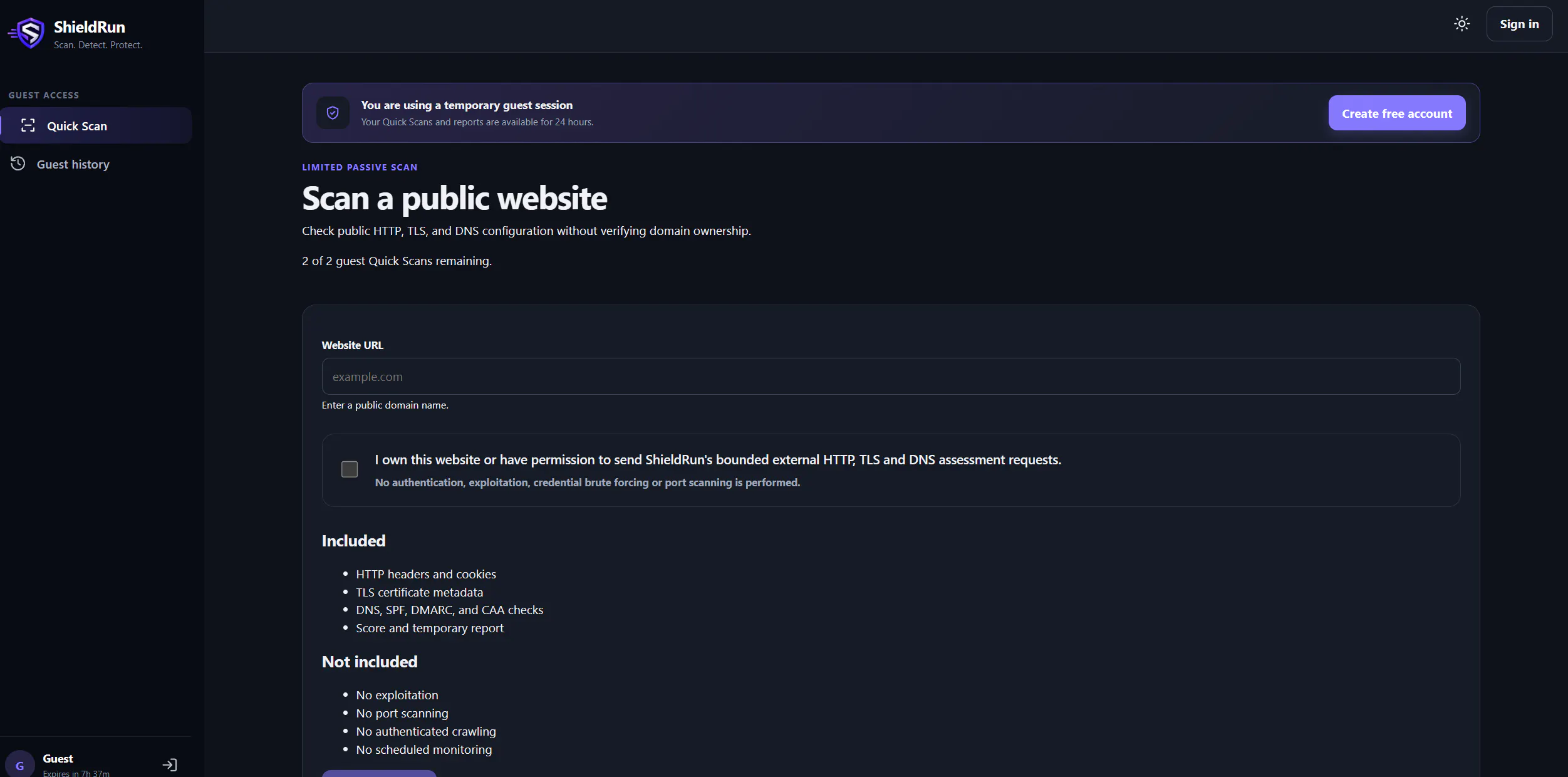Screen dimensions: 1568x777
Task: Click 'Score and temporary report' list item
Action: tap(430, 628)
